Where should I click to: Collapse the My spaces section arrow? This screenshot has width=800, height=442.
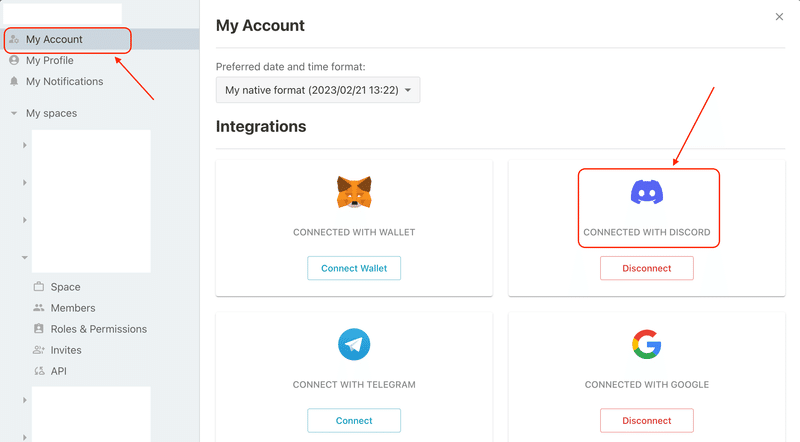[x=14, y=113]
